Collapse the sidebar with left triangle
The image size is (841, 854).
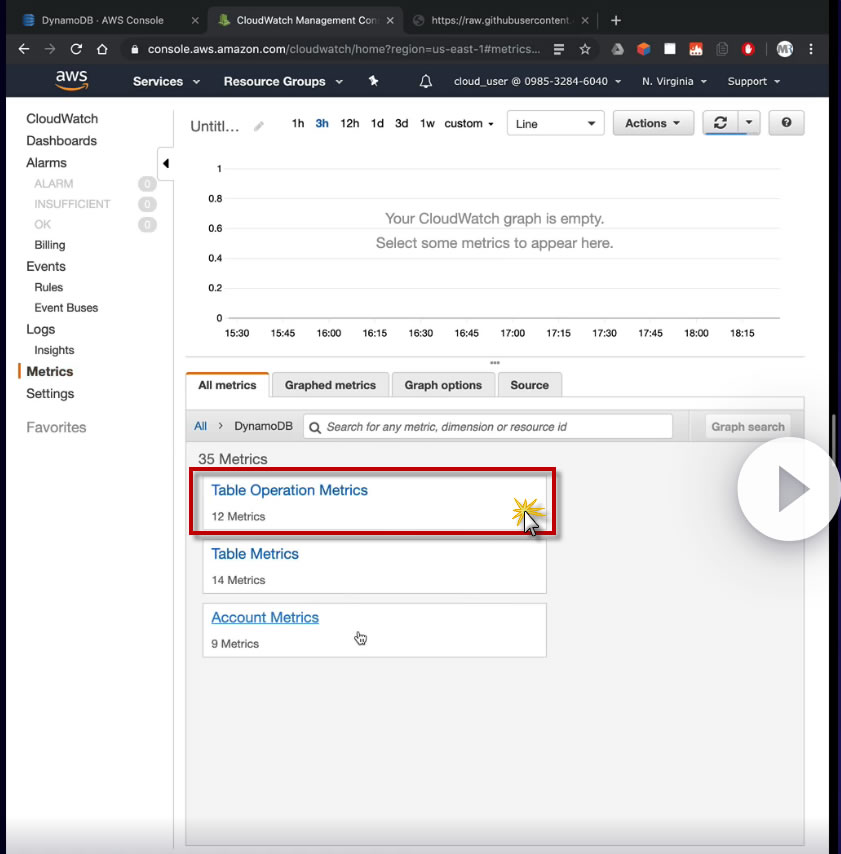click(x=166, y=163)
